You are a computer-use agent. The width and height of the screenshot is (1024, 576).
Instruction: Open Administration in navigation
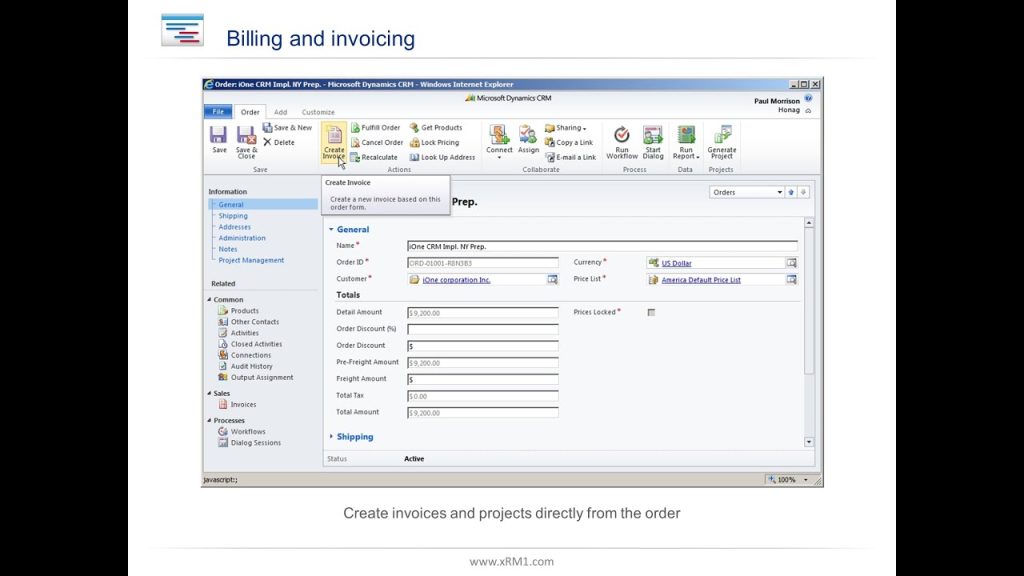pos(242,238)
